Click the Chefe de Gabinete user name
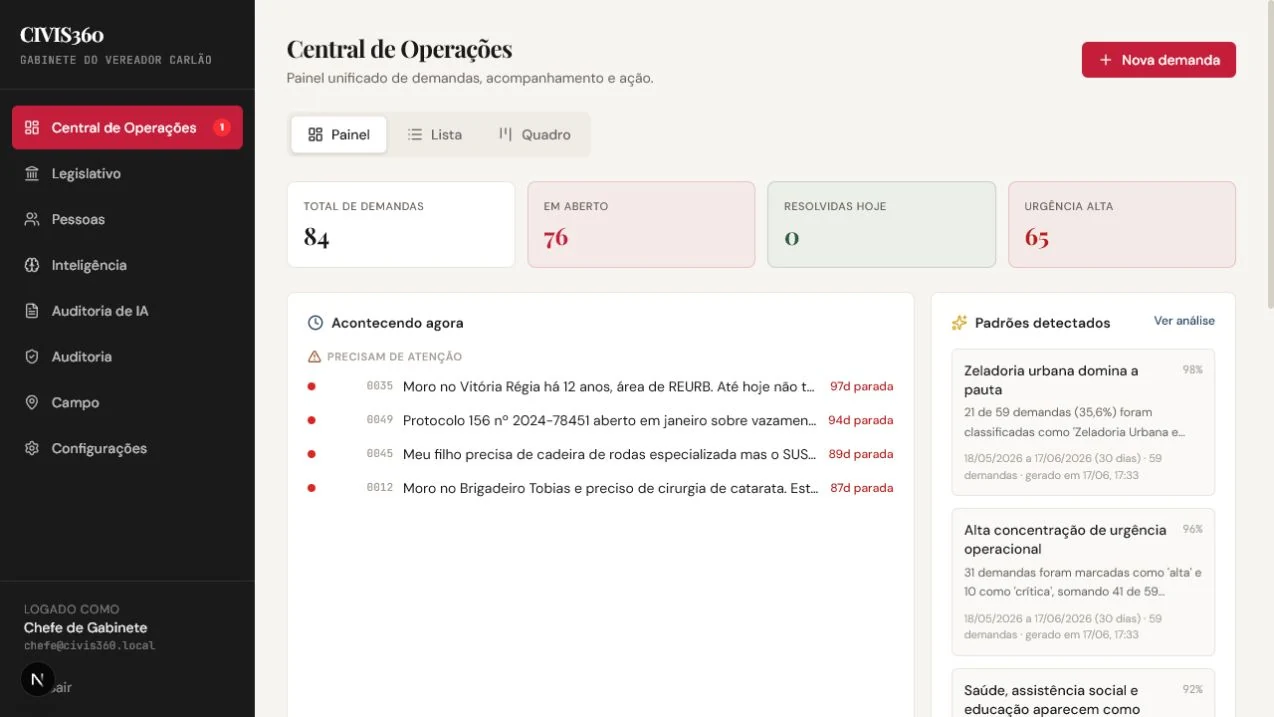Viewport: 1274px width, 717px height. click(x=86, y=628)
